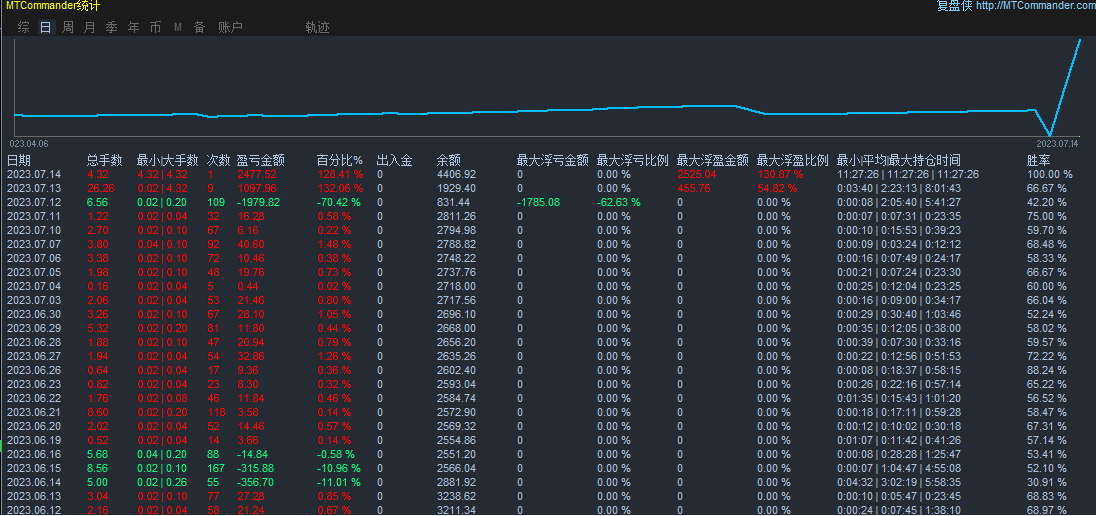Switch to the 月 monthly tab

tap(89, 27)
